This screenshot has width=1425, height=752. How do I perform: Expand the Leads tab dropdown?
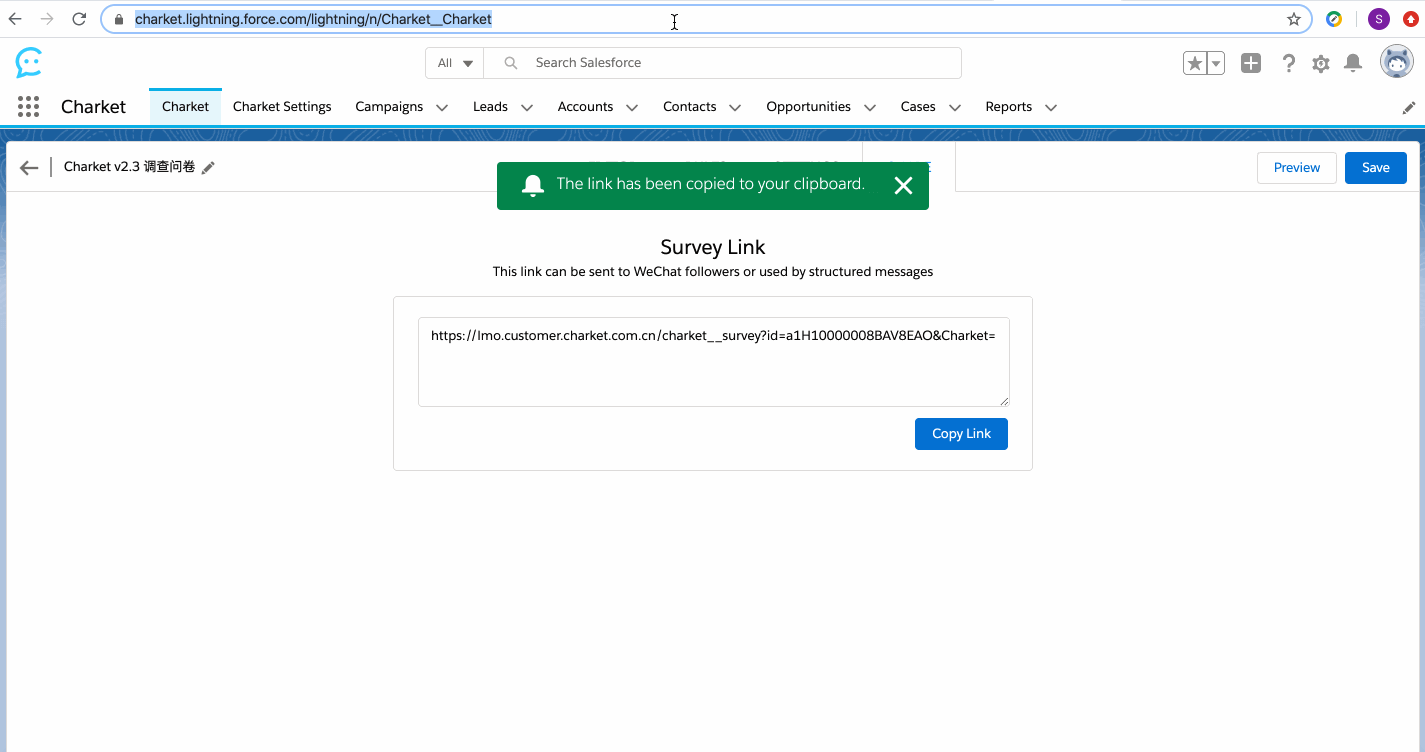(x=527, y=108)
